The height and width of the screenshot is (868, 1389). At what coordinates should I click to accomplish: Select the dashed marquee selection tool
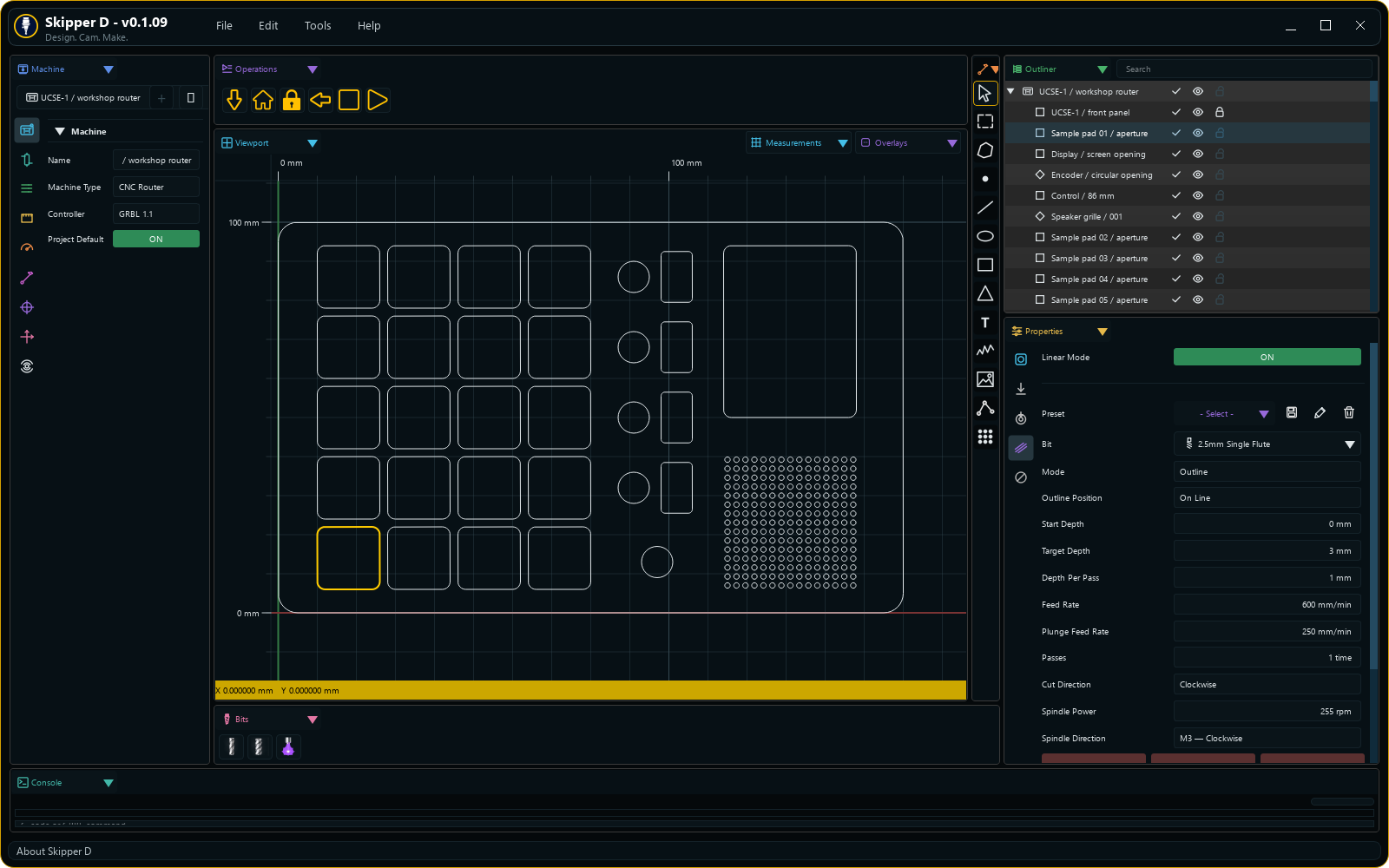point(984,122)
